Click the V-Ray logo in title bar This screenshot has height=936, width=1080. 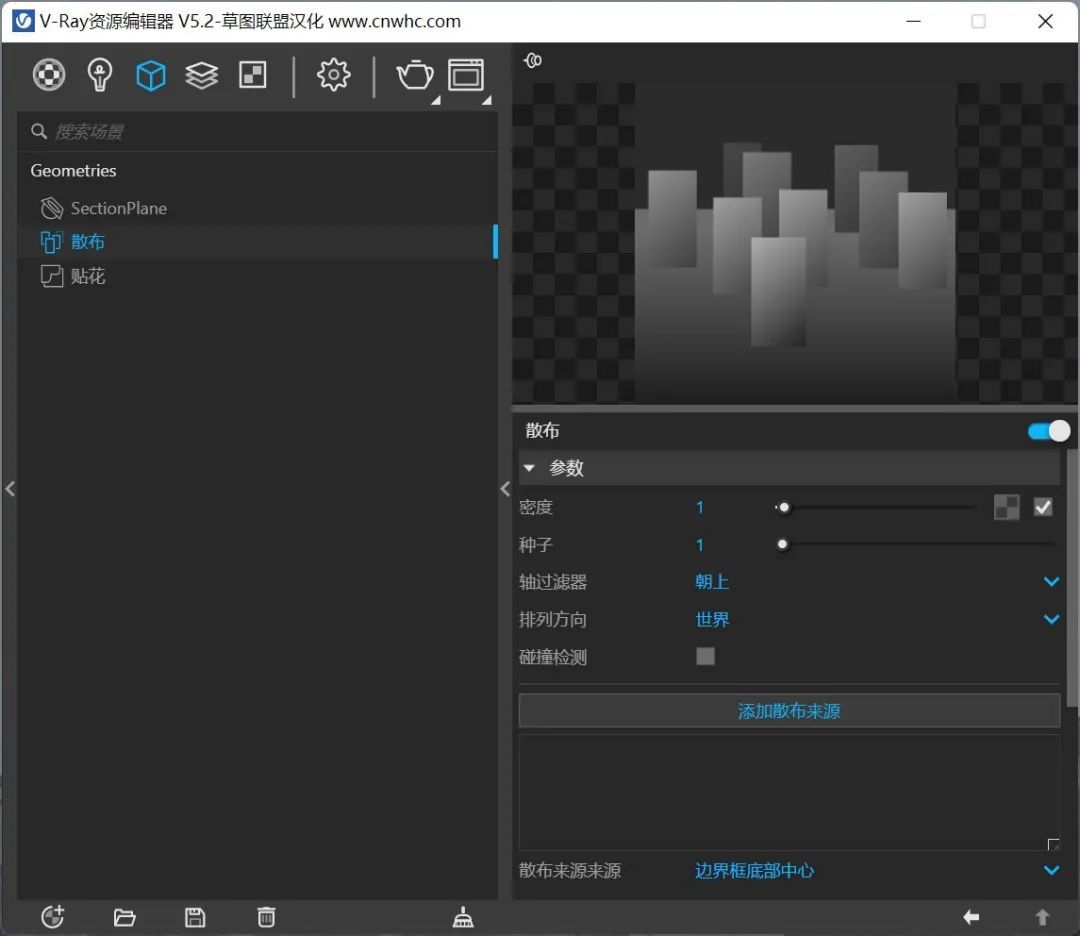point(23,21)
